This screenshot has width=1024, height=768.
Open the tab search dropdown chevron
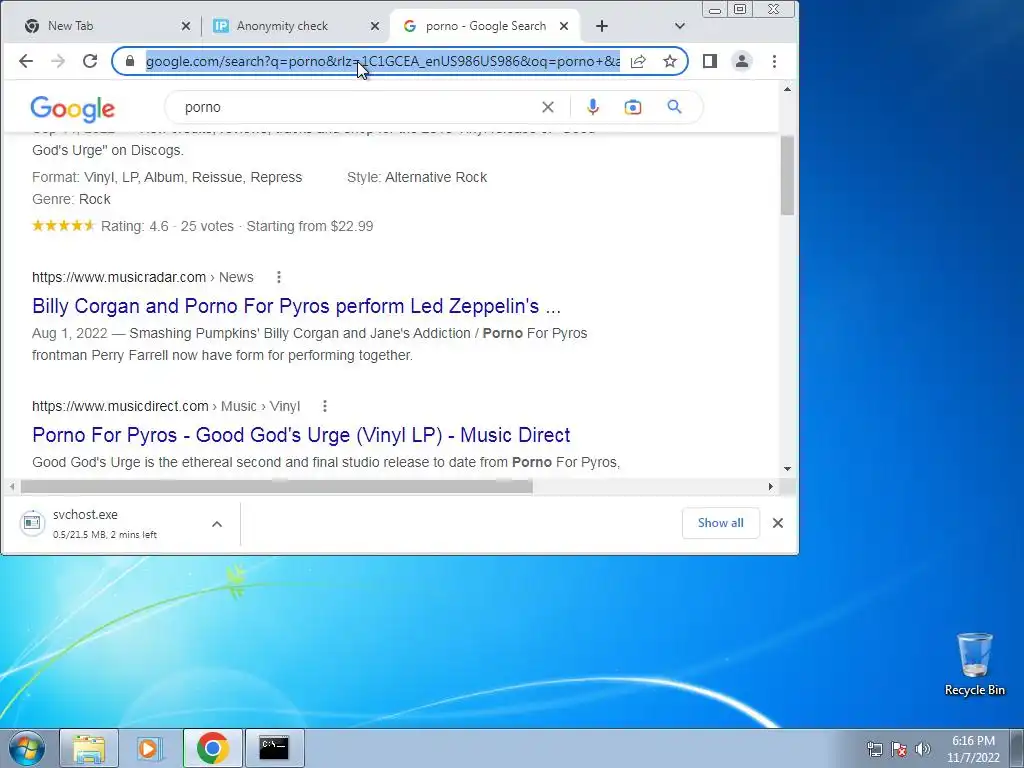[680, 26]
